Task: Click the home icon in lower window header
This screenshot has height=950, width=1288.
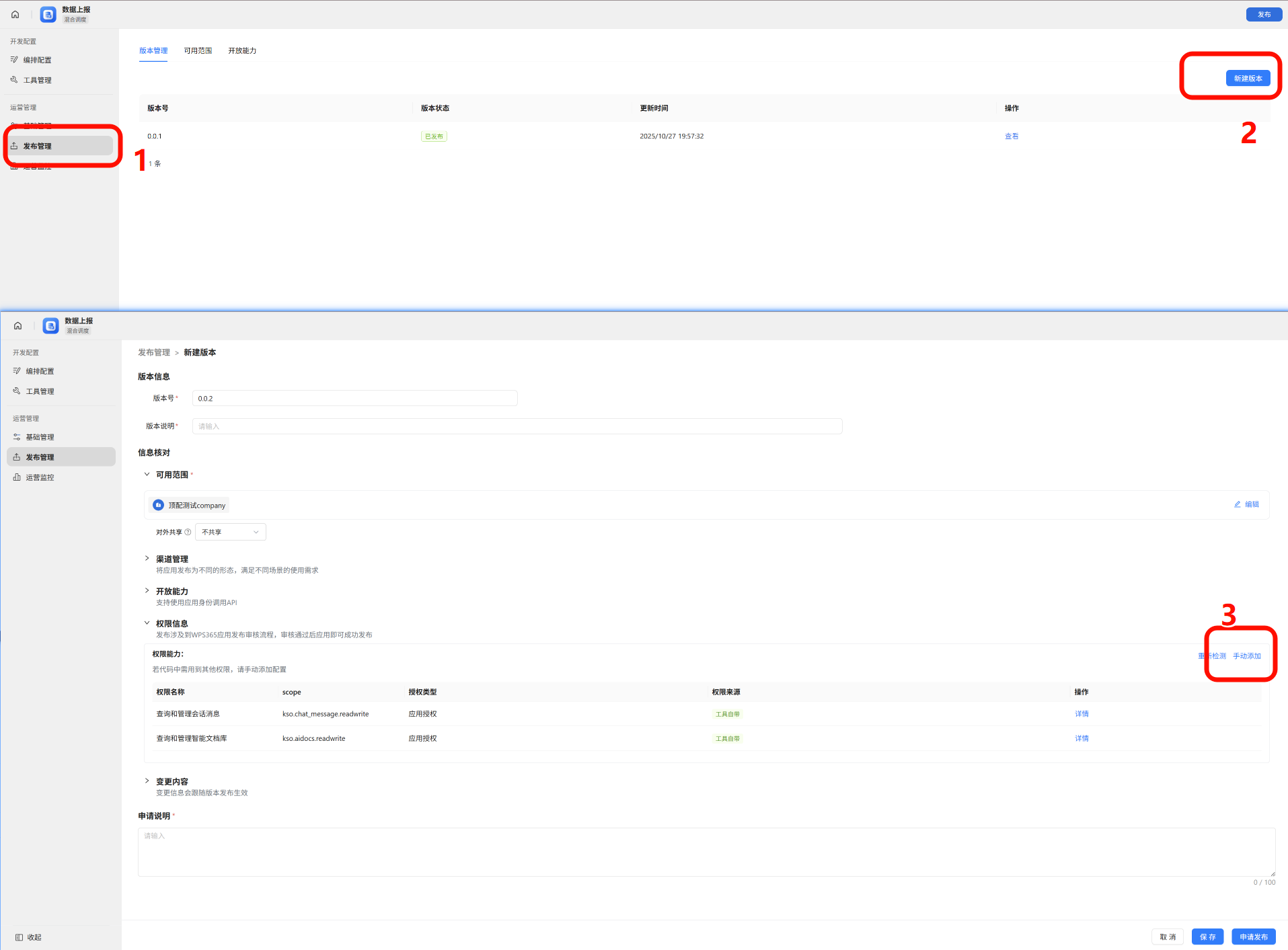Action: tap(18, 326)
